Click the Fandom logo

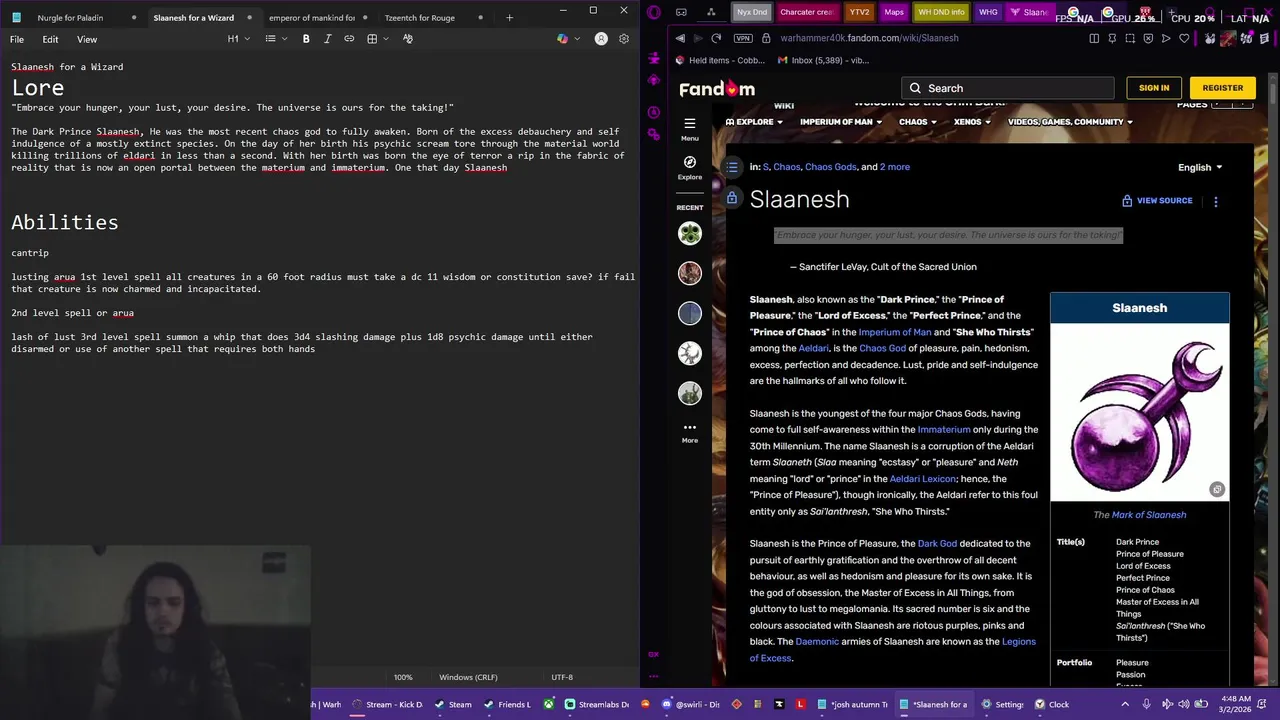tap(717, 88)
